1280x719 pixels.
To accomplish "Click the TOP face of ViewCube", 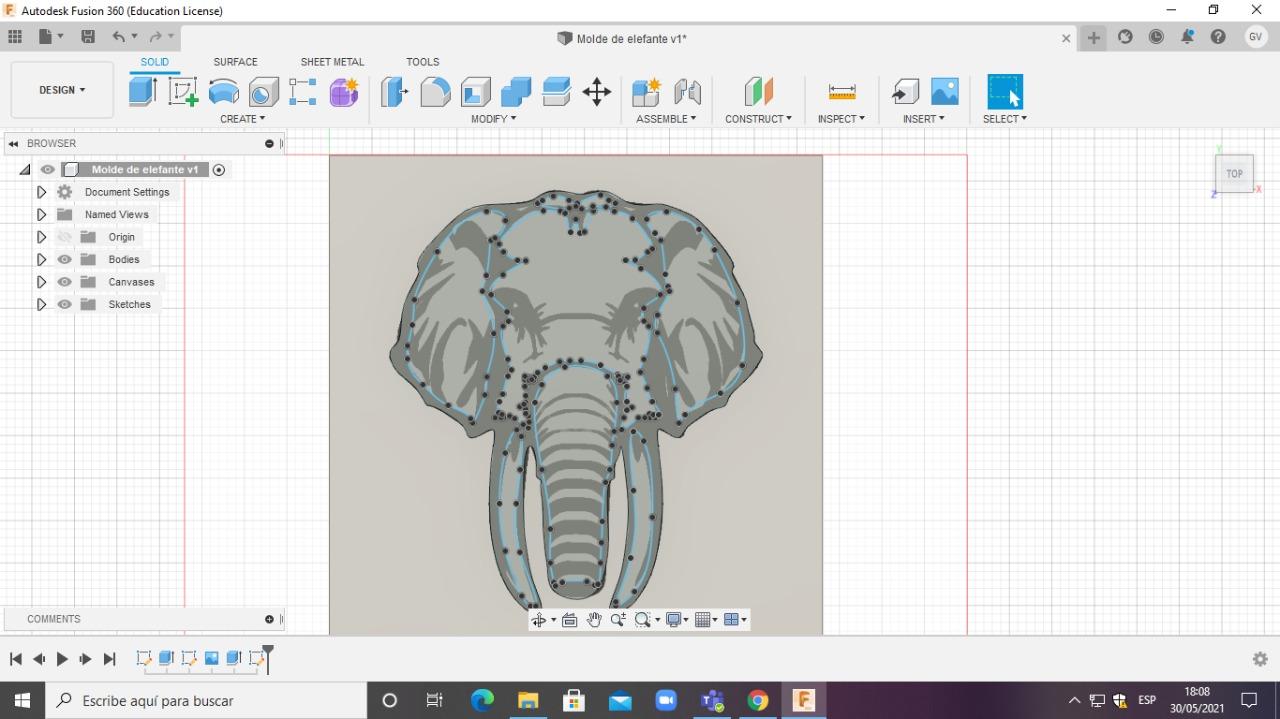I will click(x=1234, y=174).
